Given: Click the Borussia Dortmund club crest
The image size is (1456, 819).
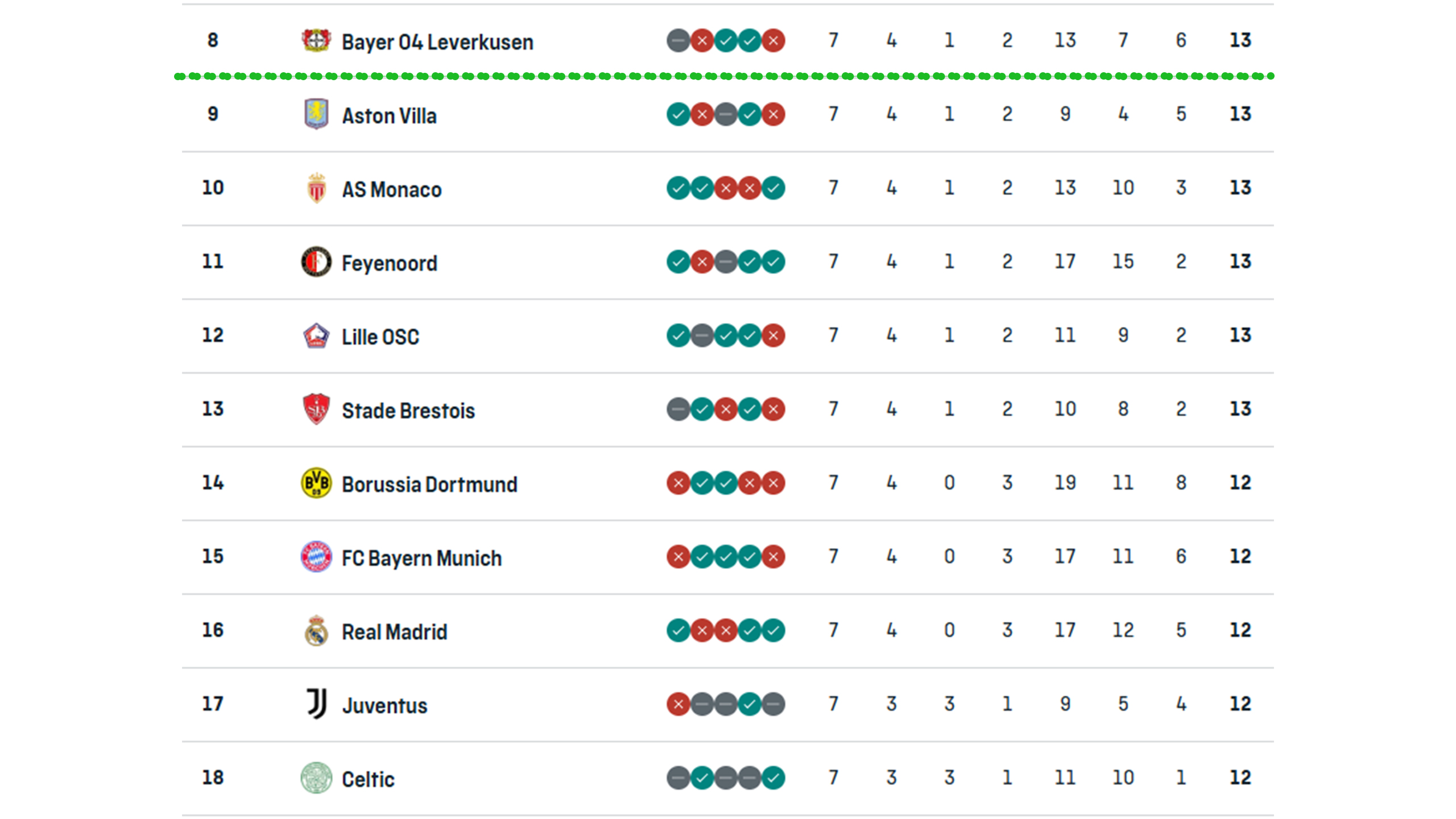Looking at the screenshot, I should tap(316, 483).
